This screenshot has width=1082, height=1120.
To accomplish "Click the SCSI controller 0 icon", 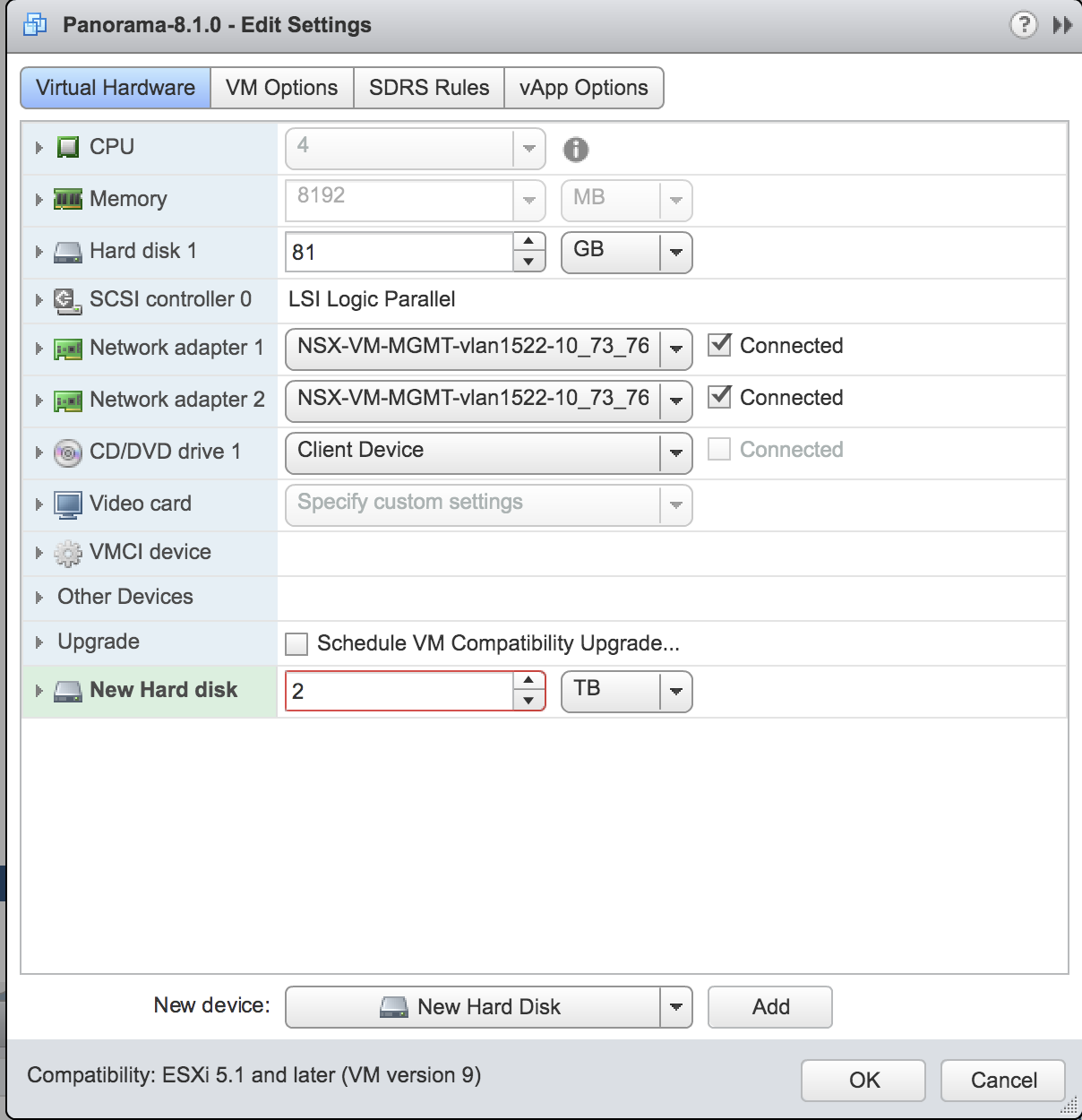I will tap(68, 300).
